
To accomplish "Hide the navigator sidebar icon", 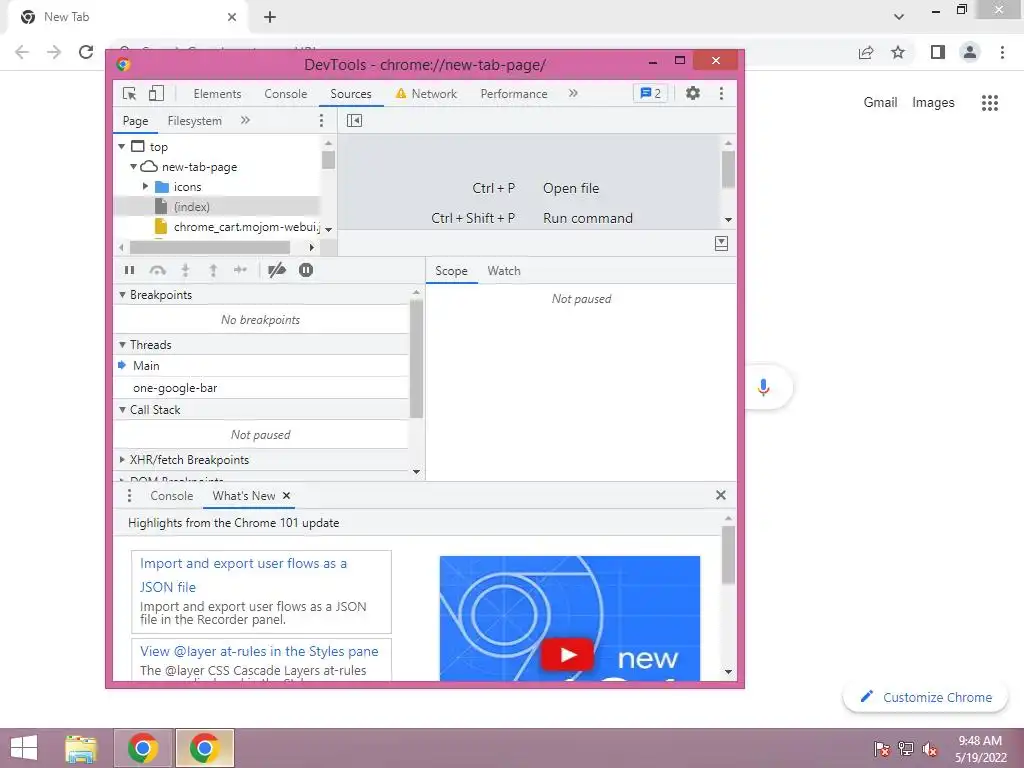I will tap(354, 120).
